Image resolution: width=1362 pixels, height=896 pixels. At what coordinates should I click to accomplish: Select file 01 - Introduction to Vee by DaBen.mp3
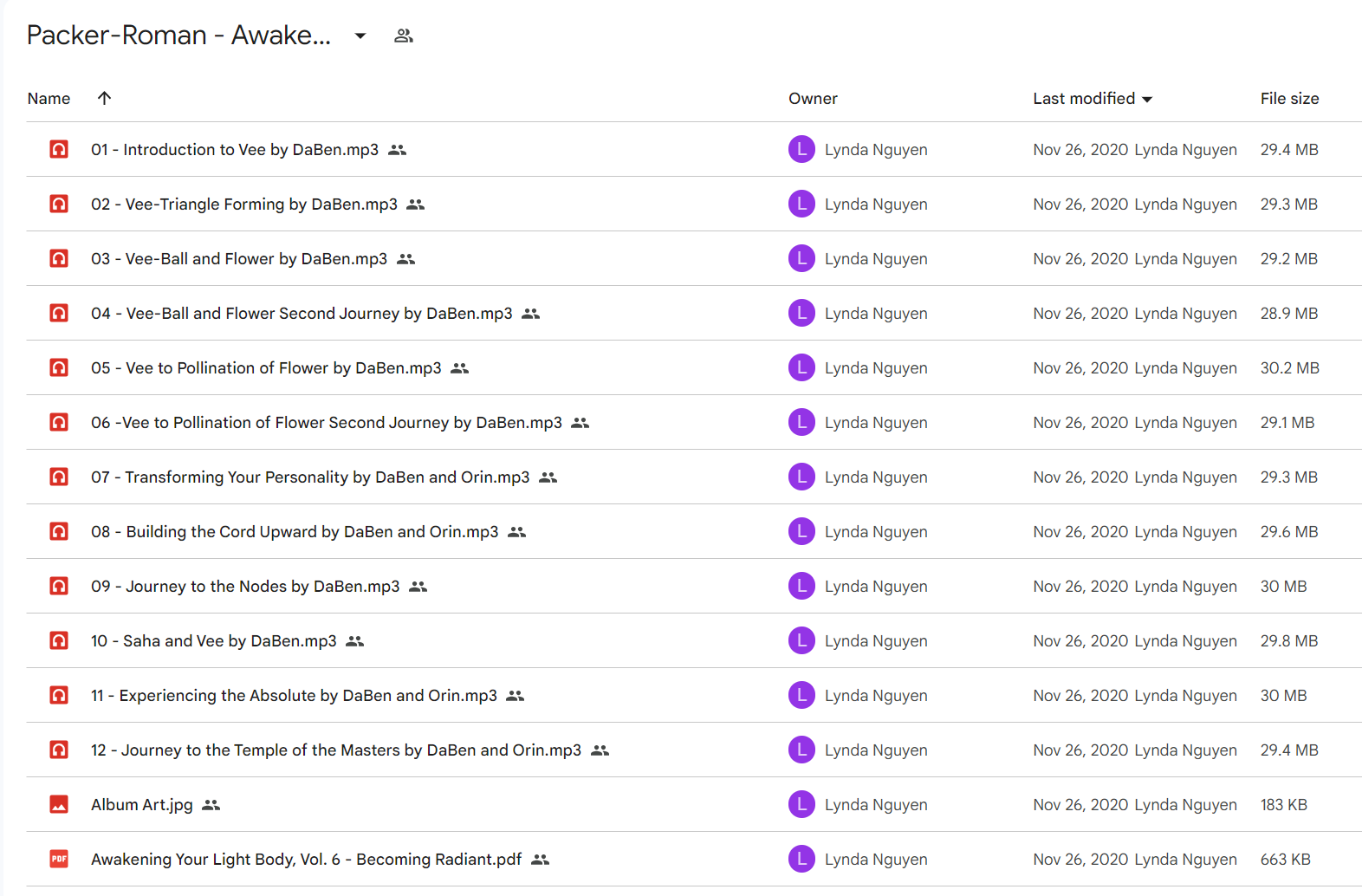coord(235,150)
